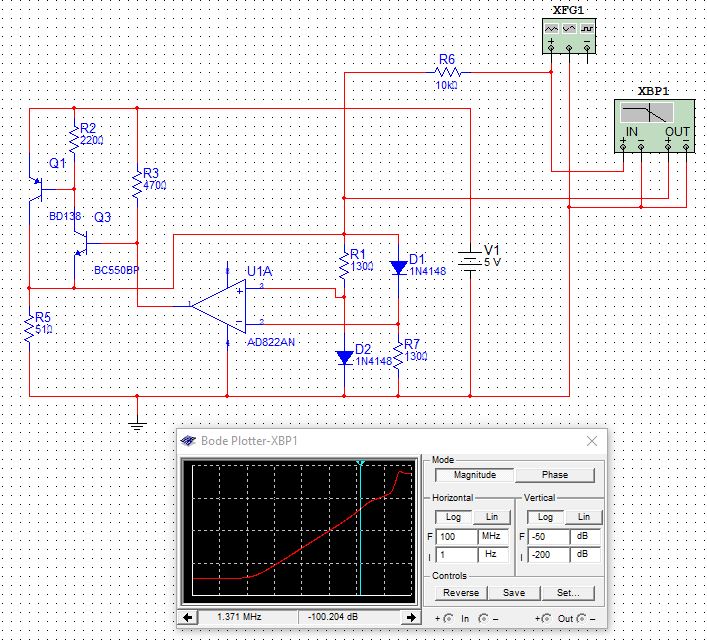Select the V1 5 V battery source
The image size is (707, 640).
(x=470, y=262)
